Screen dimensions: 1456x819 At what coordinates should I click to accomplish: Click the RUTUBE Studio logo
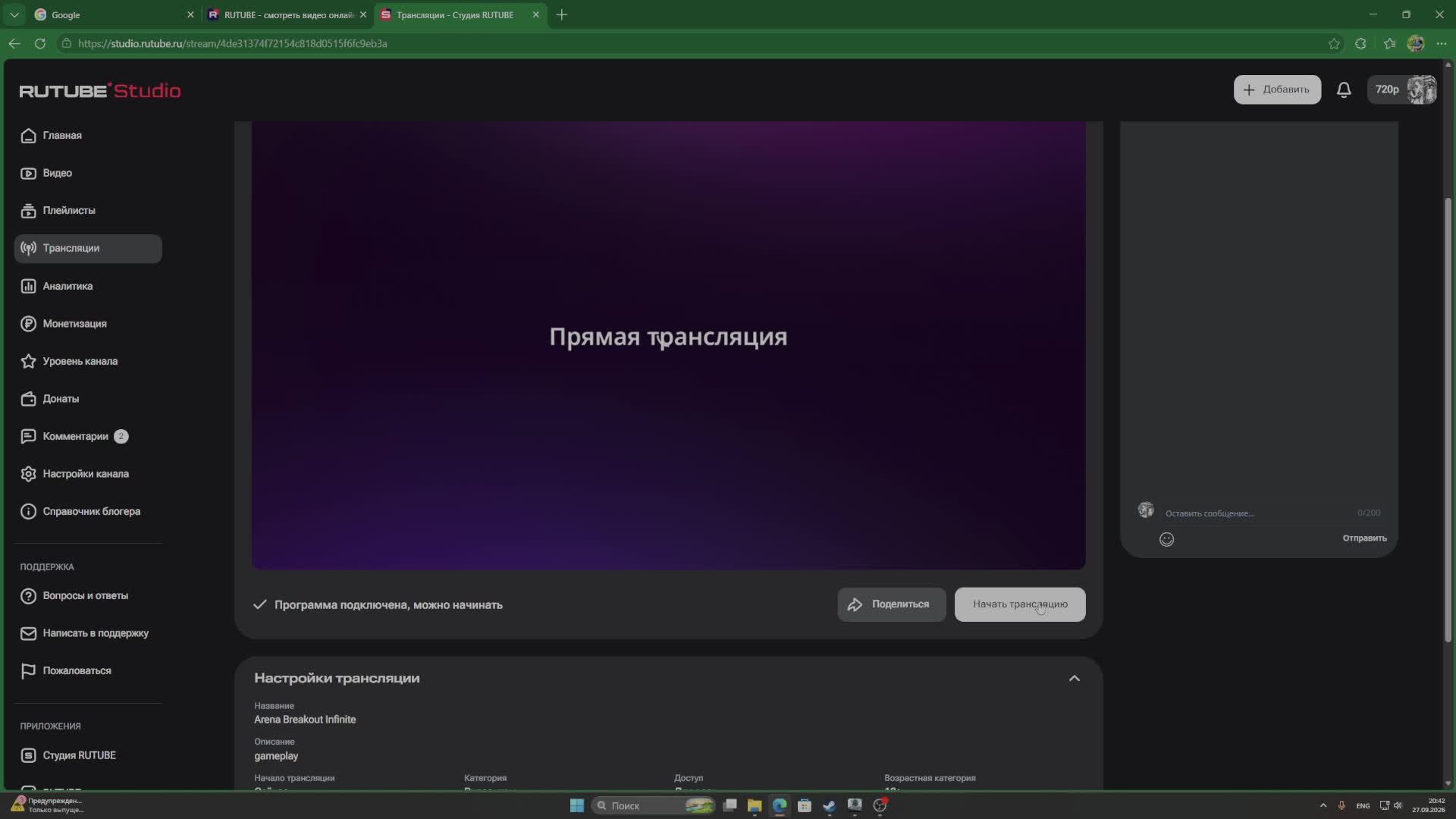tap(100, 91)
